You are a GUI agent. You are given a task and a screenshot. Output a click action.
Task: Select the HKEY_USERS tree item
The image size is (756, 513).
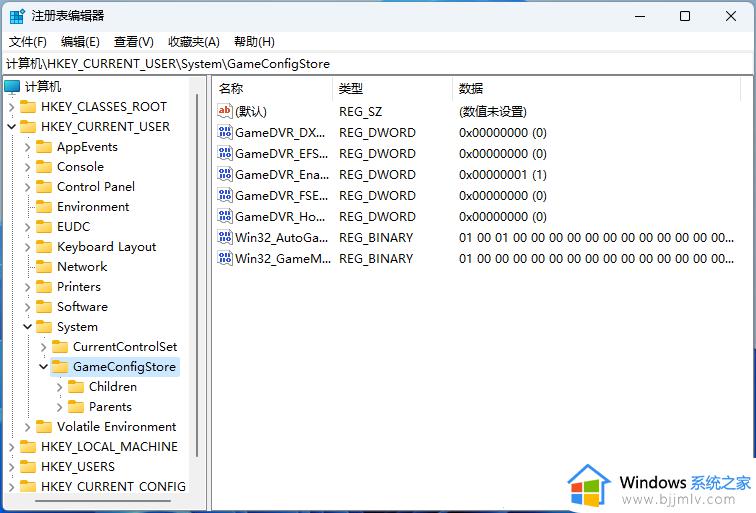point(78,467)
